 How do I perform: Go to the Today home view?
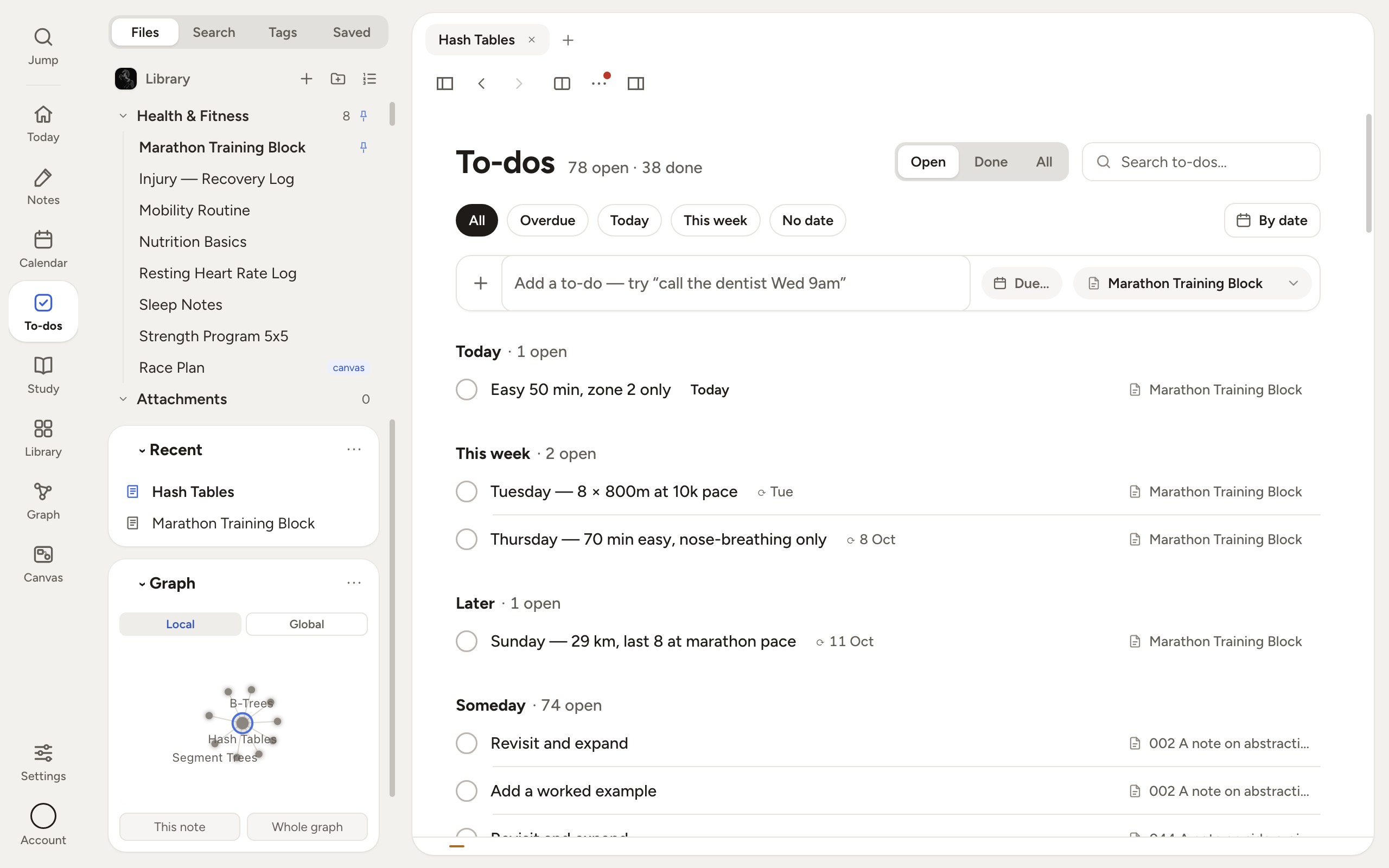[x=43, y=124]
